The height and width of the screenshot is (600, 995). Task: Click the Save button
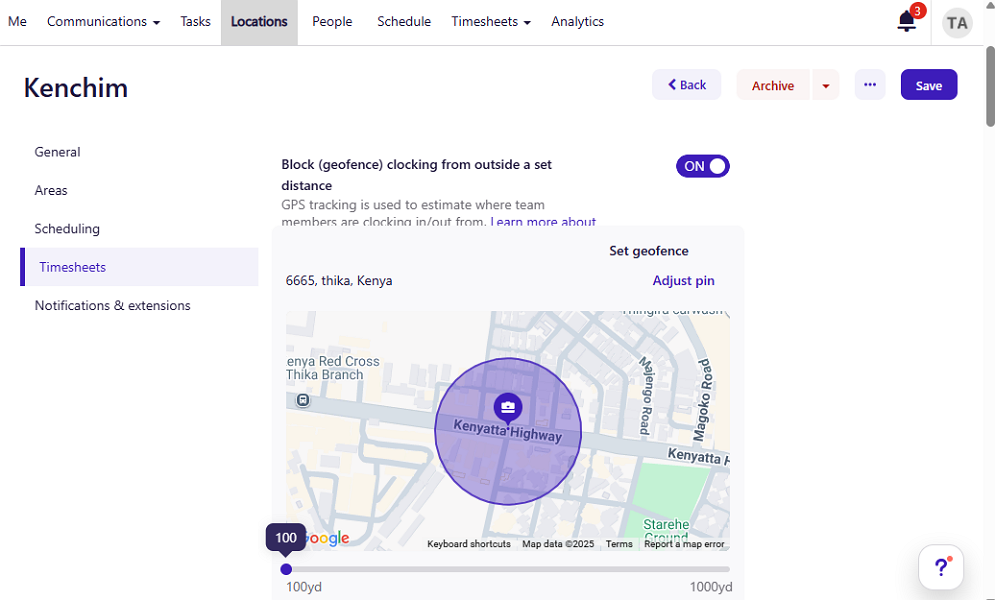928,85
